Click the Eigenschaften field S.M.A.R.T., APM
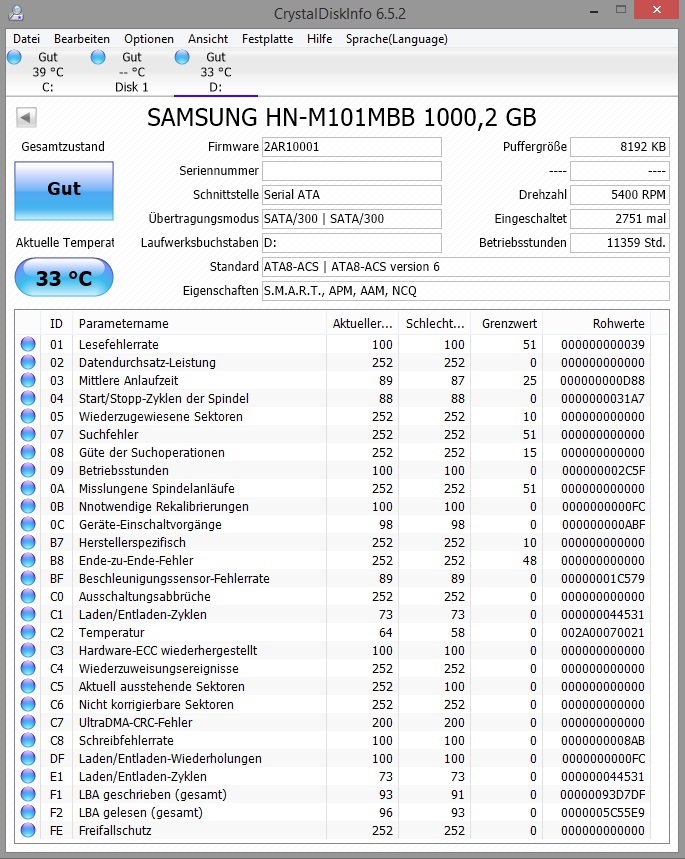 [466, 291]
